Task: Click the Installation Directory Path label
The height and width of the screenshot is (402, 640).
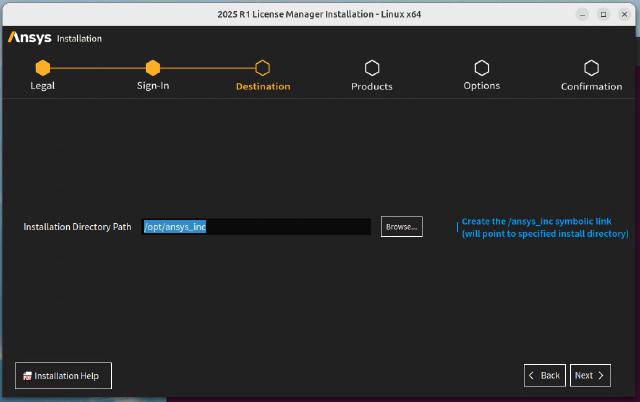Action: [77, 227]
